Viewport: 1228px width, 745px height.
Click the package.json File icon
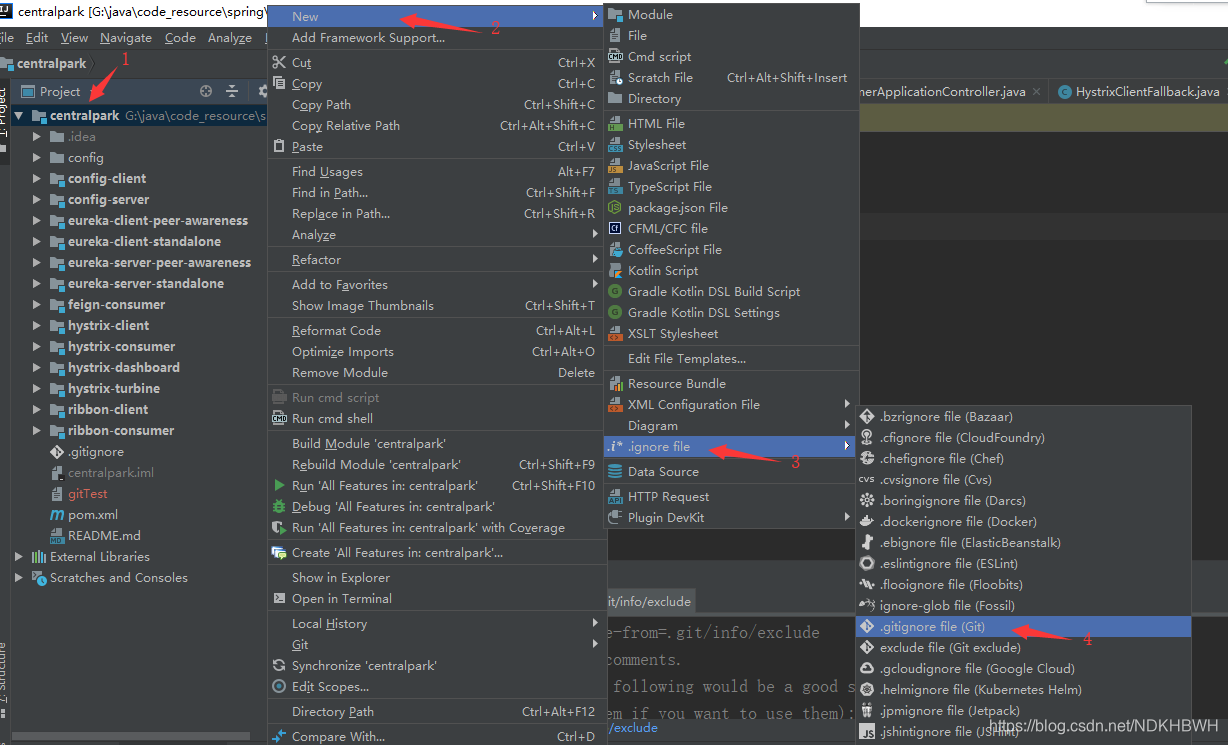click(615, 207)
